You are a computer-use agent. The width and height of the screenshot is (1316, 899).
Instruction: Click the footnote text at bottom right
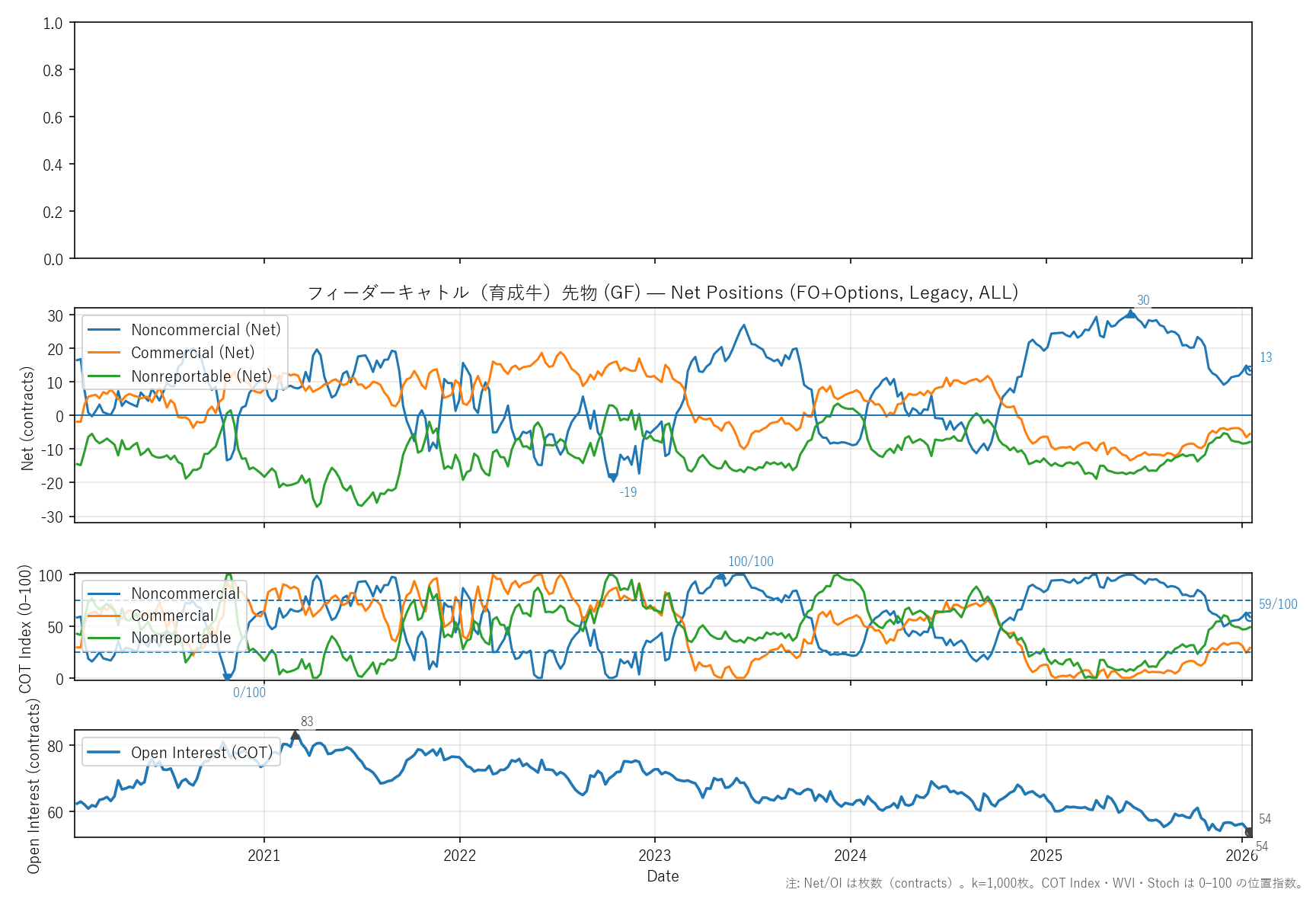(x=1044, y=884)
